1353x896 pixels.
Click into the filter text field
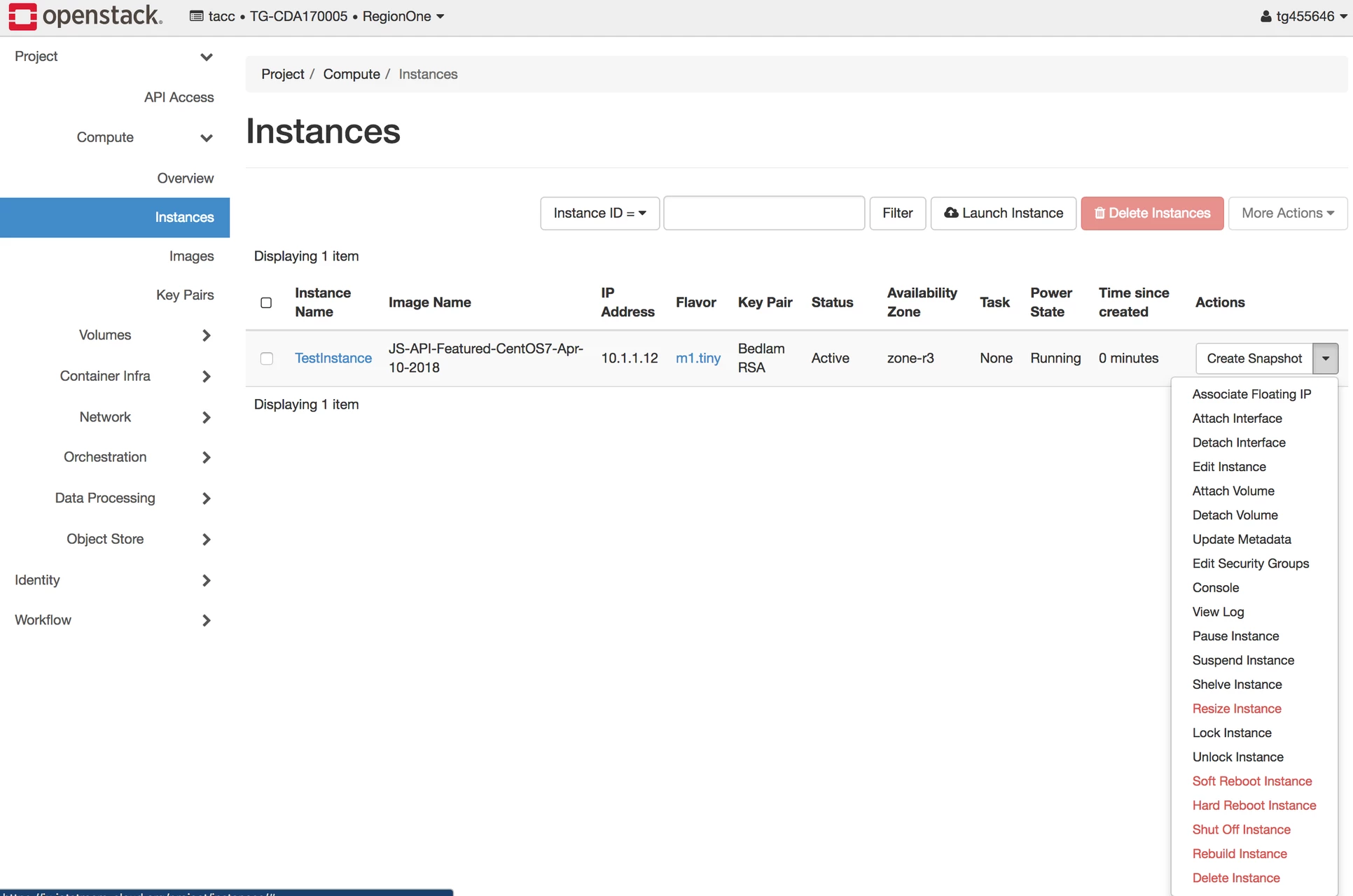pos(763,213)
